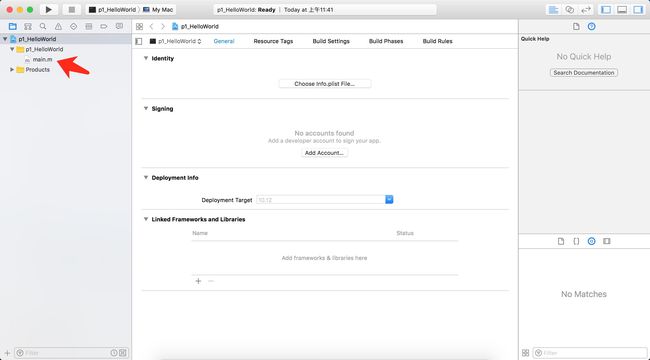Choose My Mac run destination
The height and width of the screenshot is (360, 650).
(x=158, y=10)
